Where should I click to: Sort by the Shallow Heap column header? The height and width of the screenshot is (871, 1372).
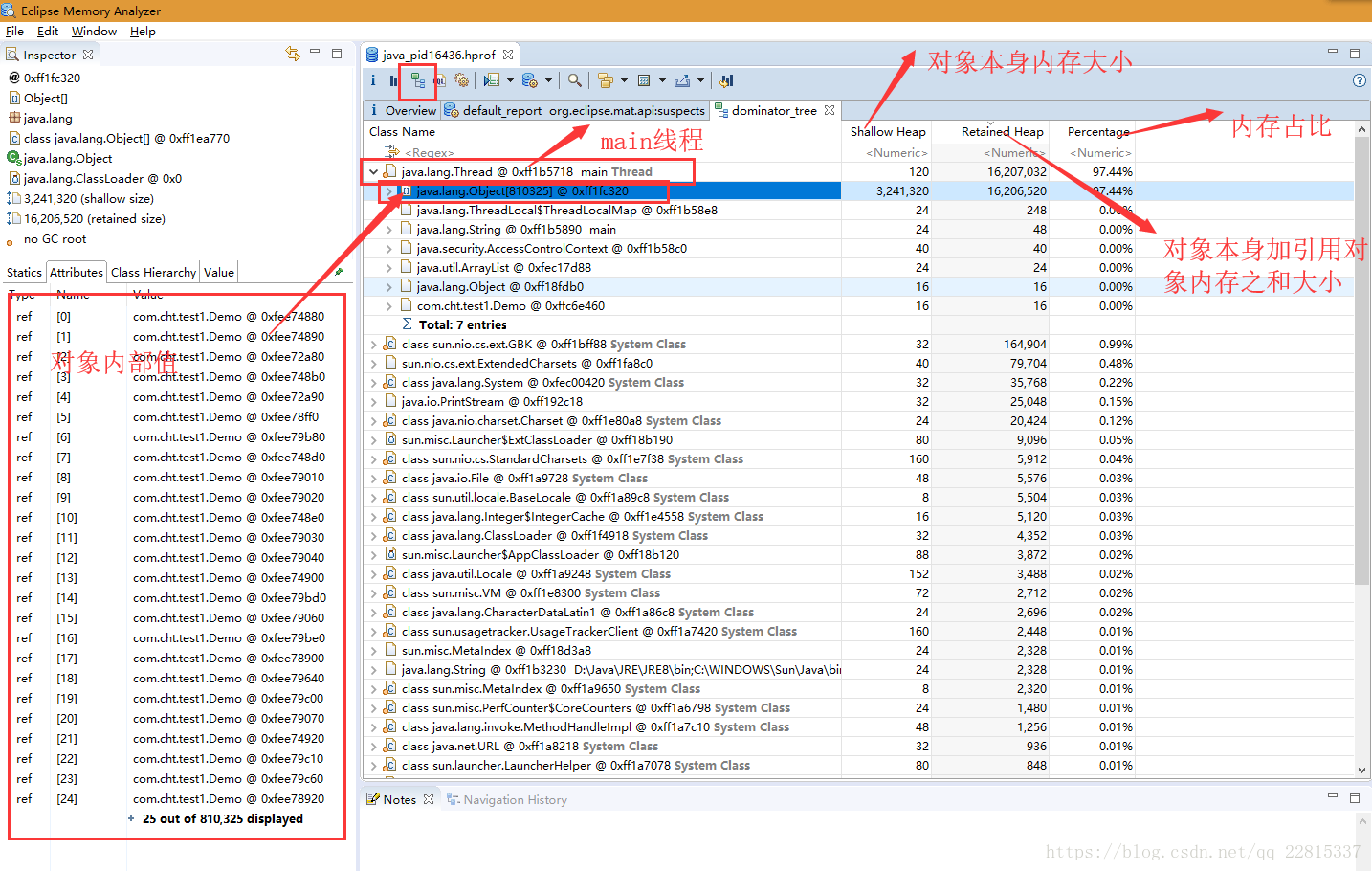click(888, 132)
